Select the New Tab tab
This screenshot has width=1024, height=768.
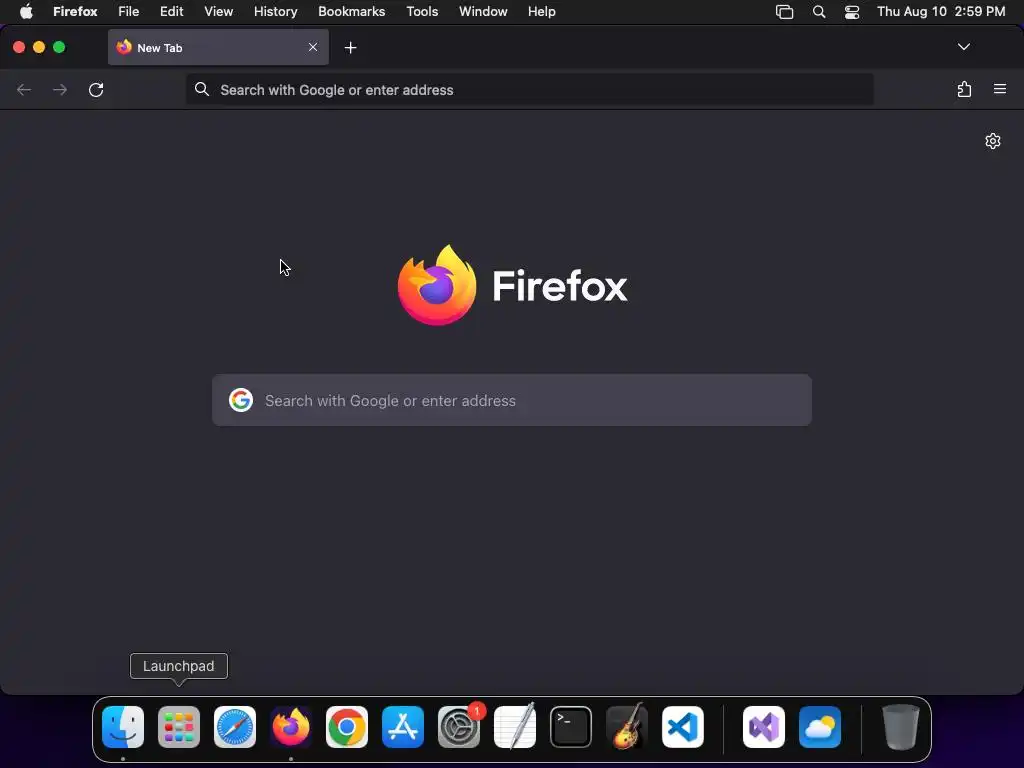coord(218,47)
